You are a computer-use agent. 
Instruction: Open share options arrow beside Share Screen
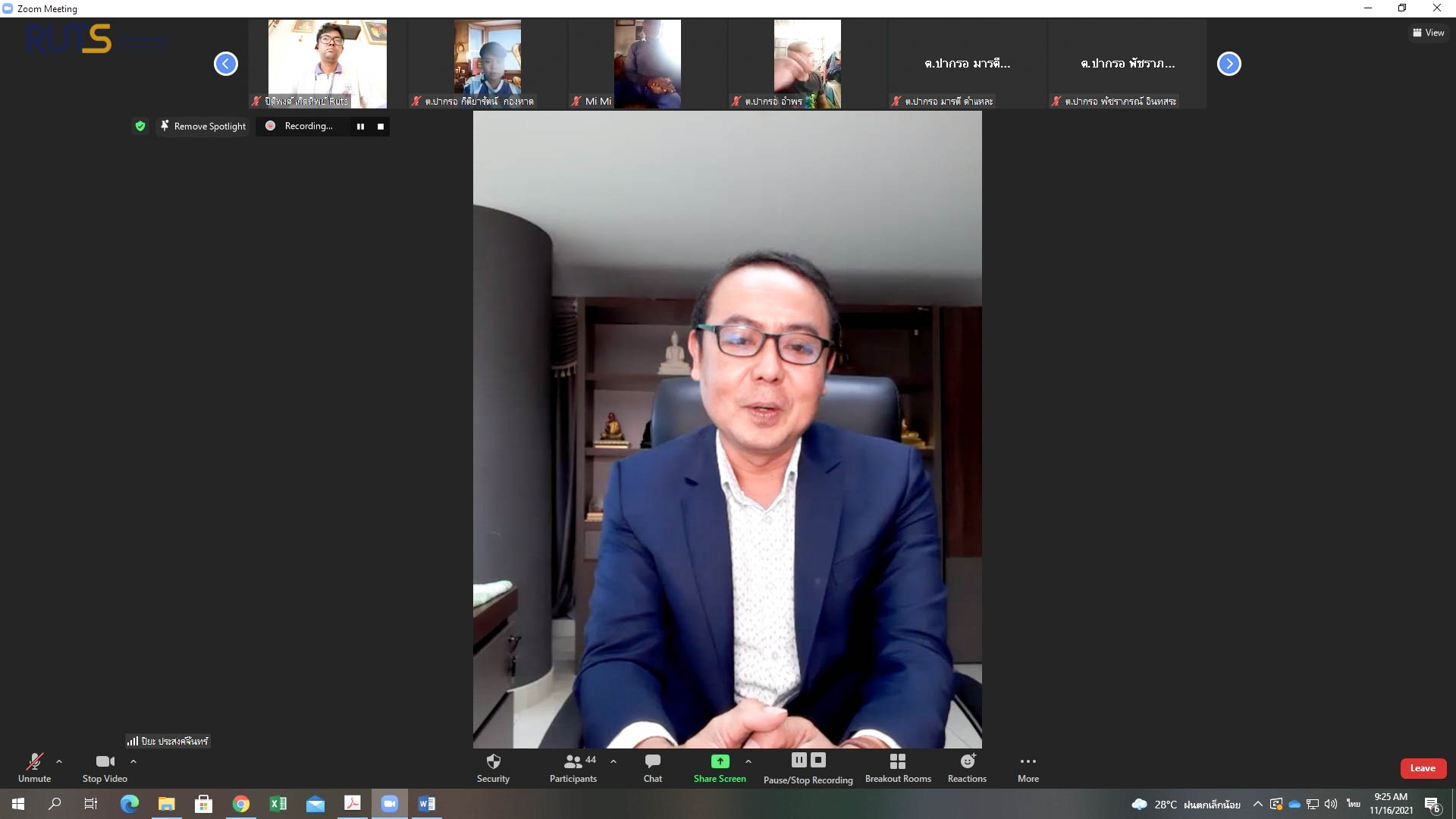tap(748, 761)
